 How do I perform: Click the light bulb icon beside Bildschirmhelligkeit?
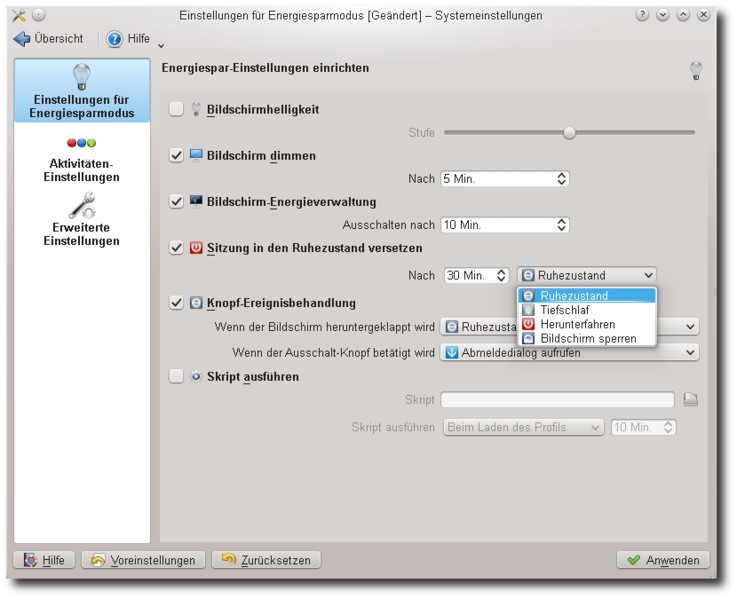[196, 109]
